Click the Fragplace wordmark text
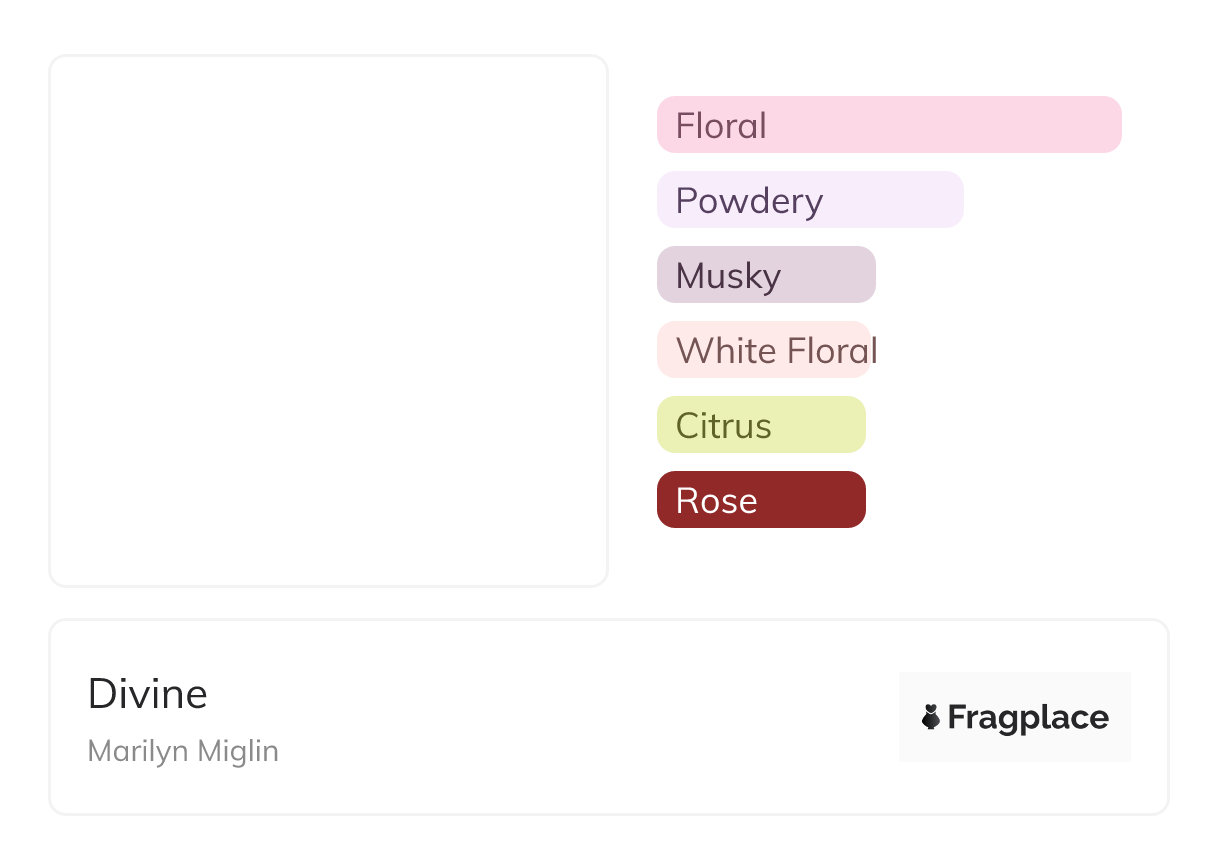1218x864 pixels. tap(1028, 717)
